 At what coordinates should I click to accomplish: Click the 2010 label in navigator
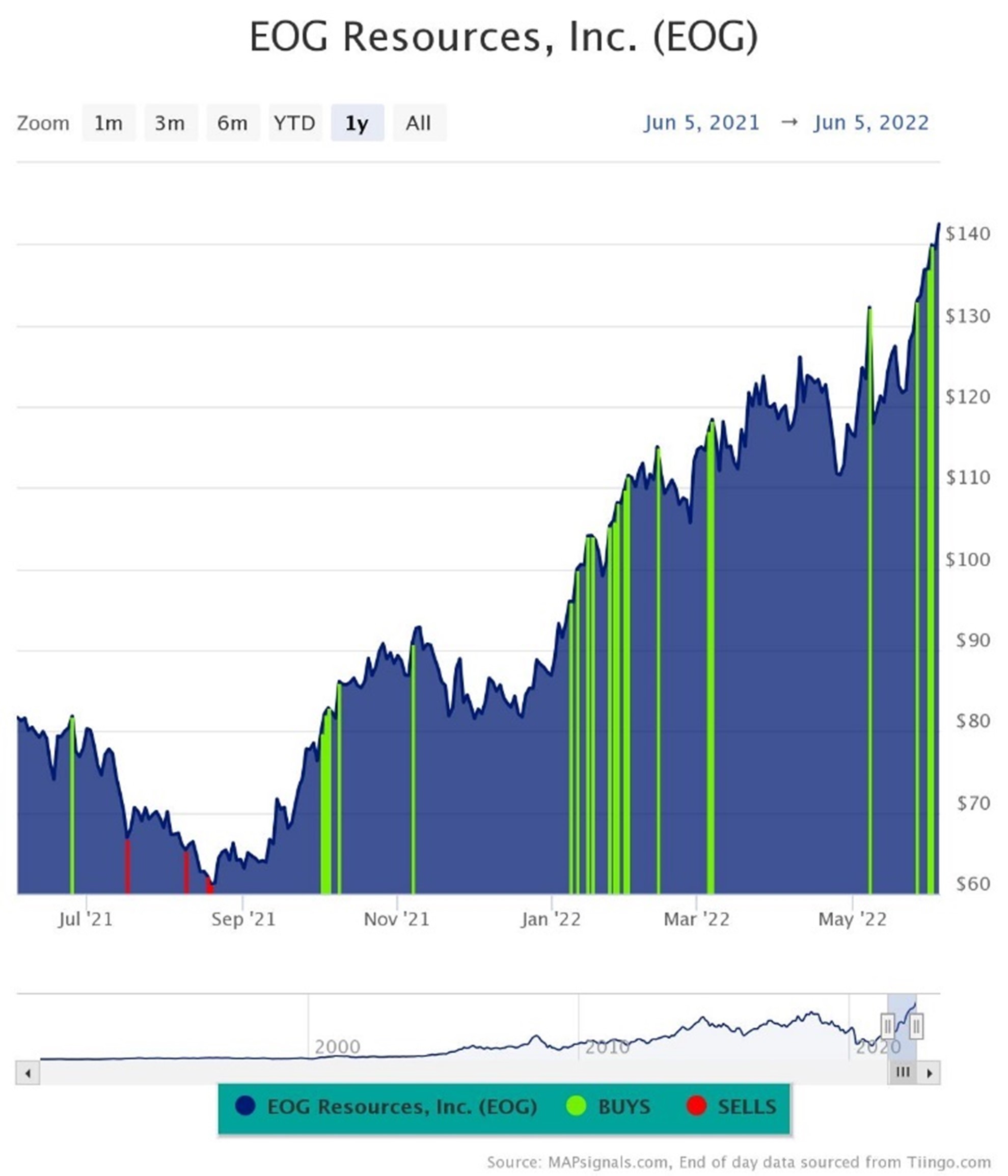pyautogui.click(x=607, y=1047)
